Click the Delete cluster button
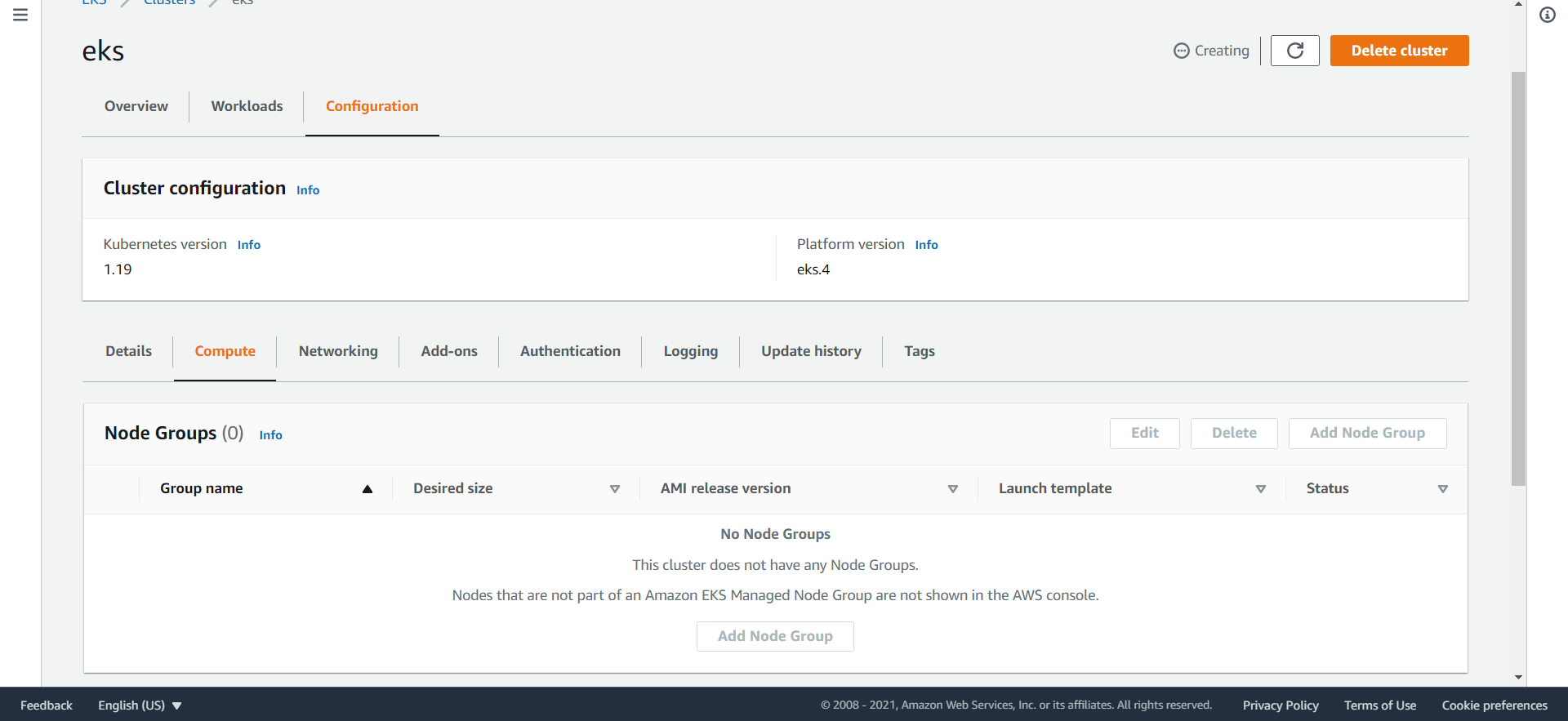 coord(1399,51)
